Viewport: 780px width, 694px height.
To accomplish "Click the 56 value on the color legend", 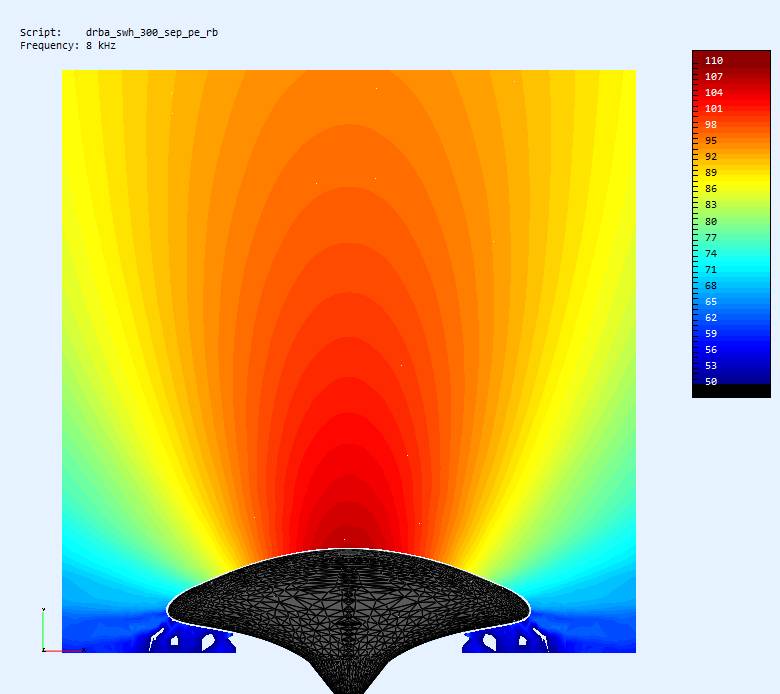I will click(711, 350).
